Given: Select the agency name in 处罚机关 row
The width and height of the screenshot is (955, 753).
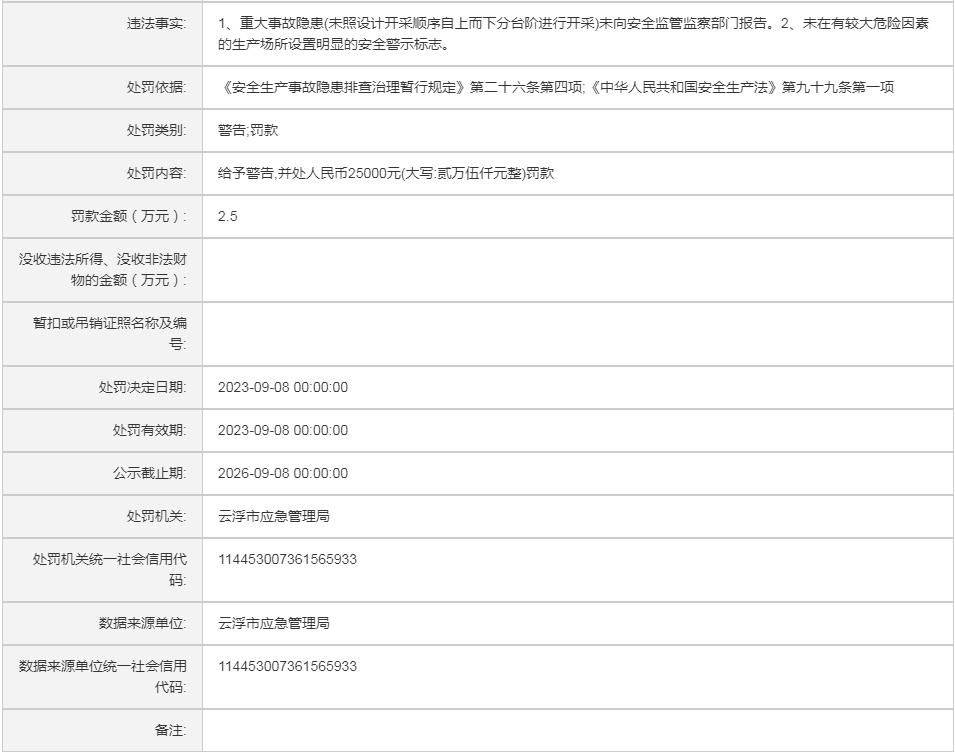Looking at the screenshot, I should (274, 517).
